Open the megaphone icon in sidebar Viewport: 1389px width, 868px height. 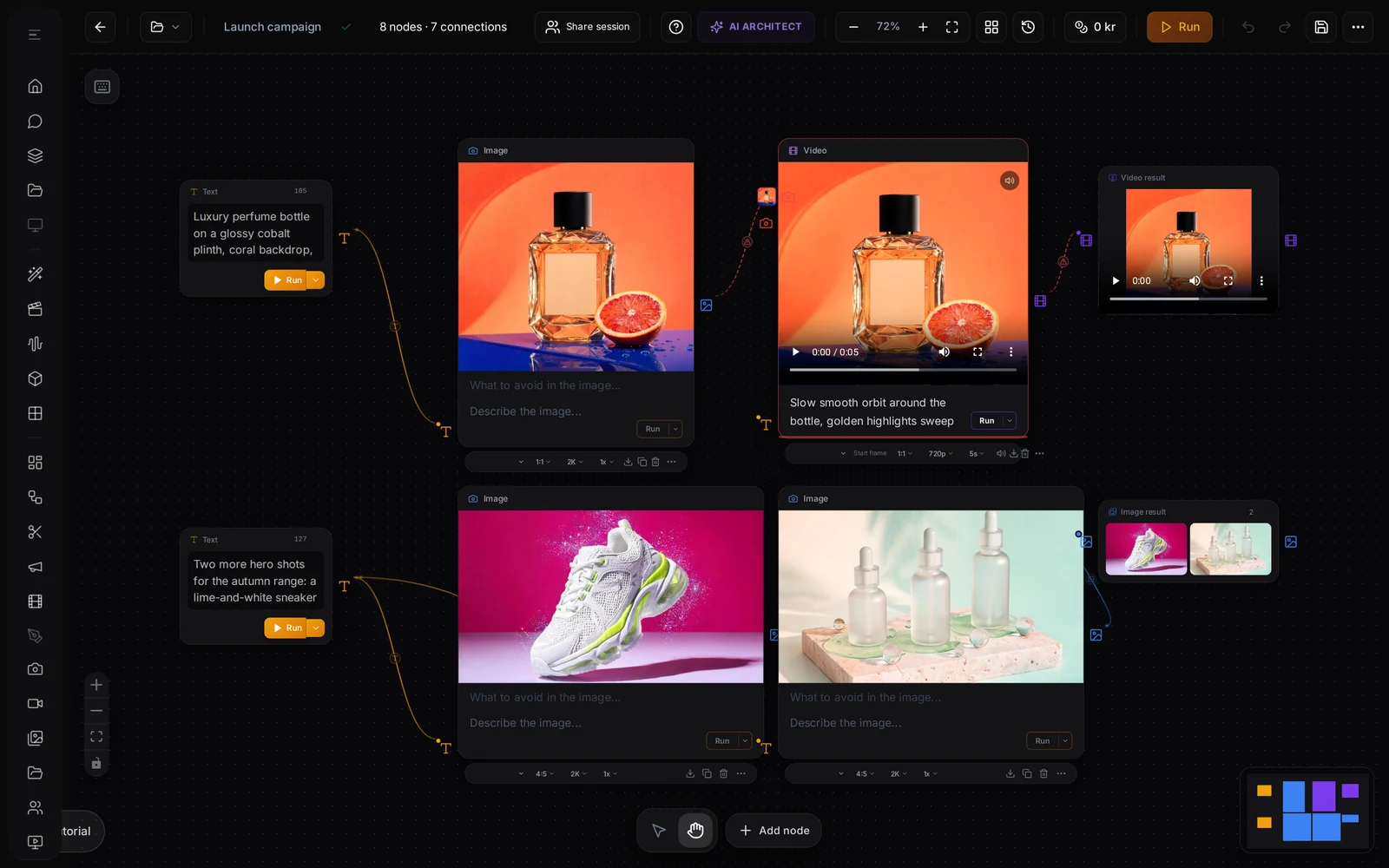[x=35, y=567]
